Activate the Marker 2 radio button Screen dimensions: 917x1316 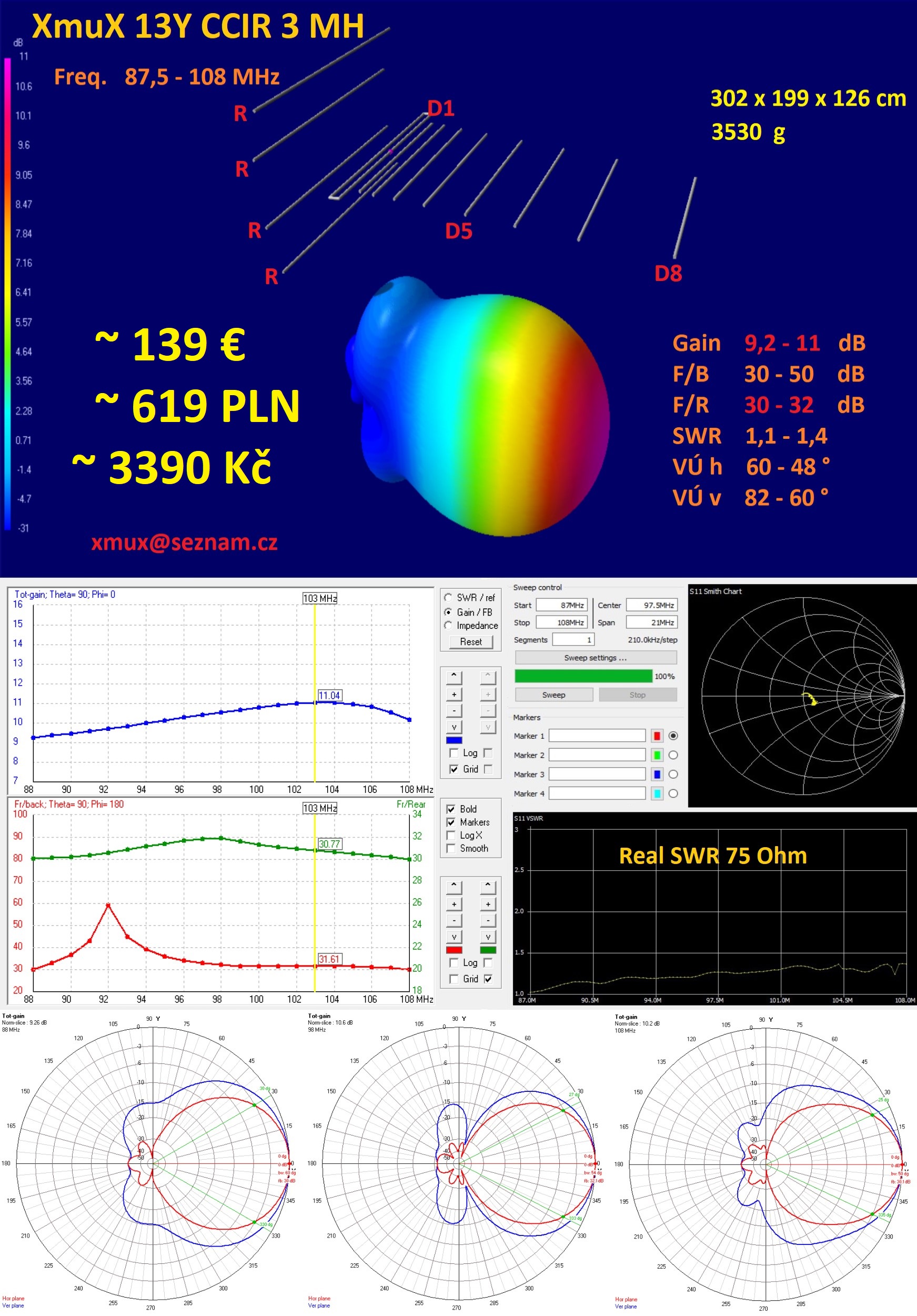click(673, 755)
